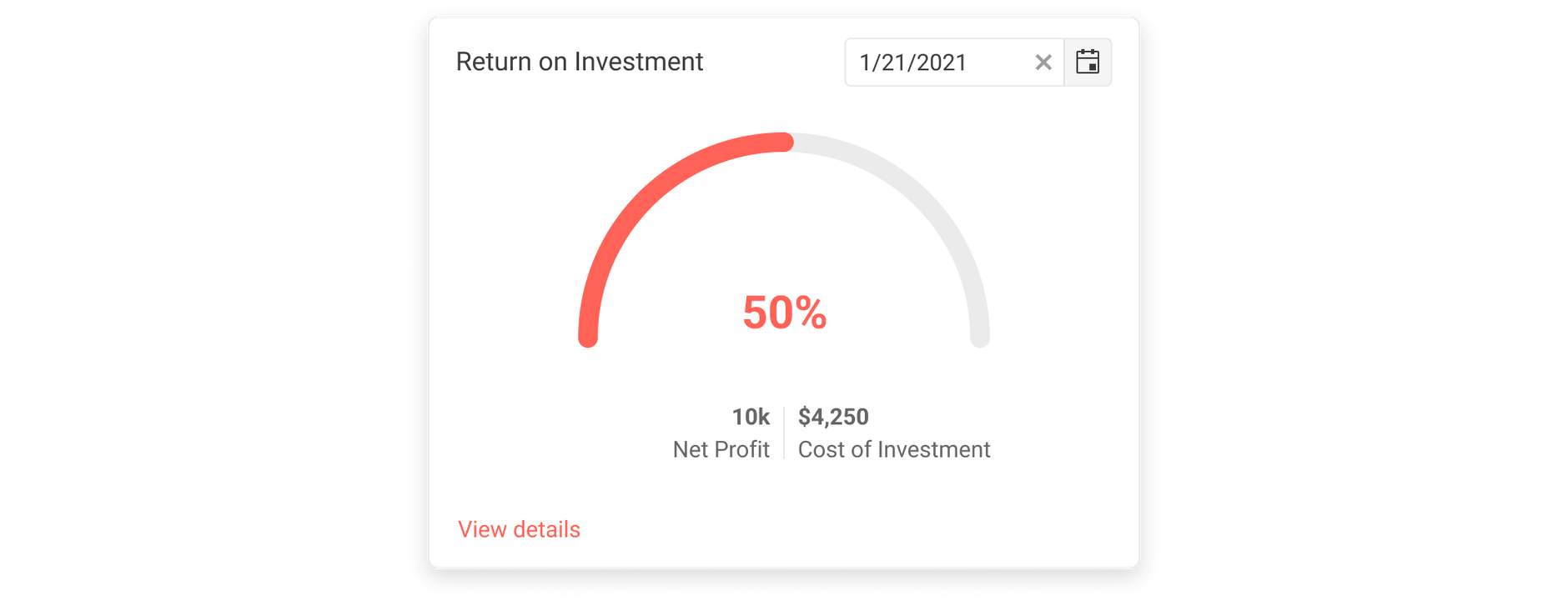Click the Cost of Investment label
This screenshot has height=601, width=1568.
coord(893,450)
